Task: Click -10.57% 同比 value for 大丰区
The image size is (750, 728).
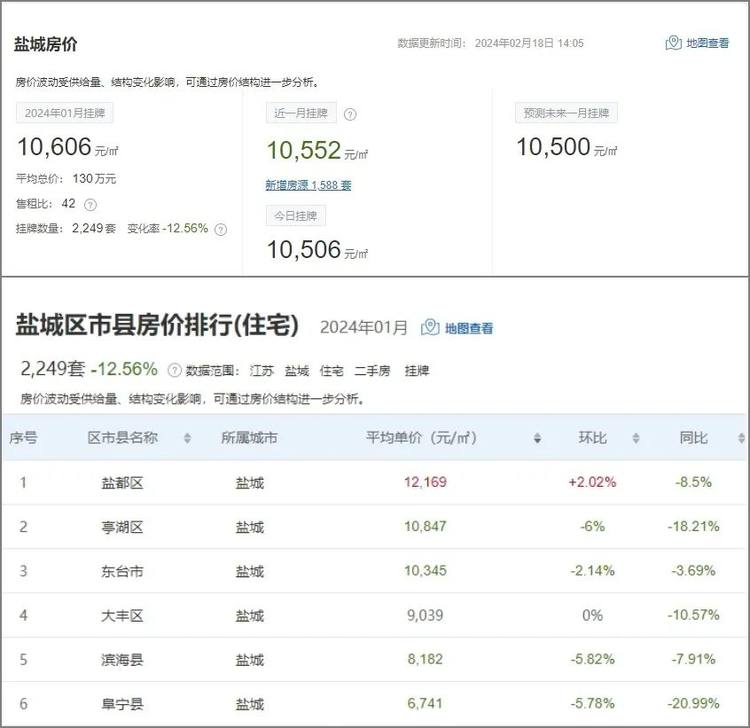Action: pos(694,615)
